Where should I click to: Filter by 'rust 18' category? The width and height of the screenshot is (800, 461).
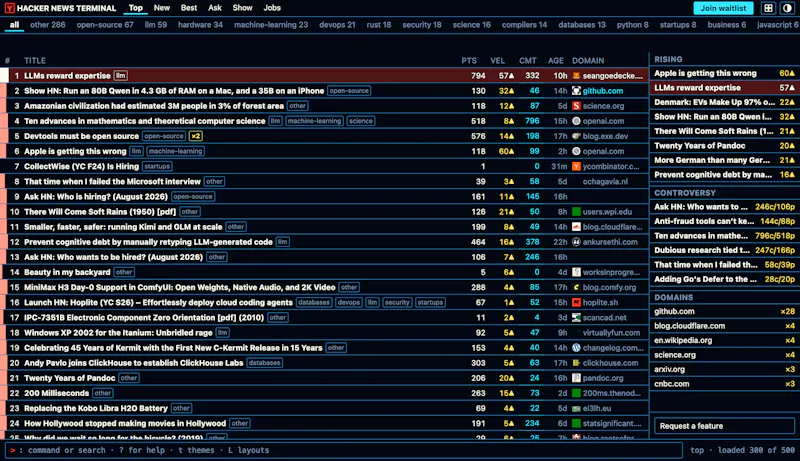[379, 24]
